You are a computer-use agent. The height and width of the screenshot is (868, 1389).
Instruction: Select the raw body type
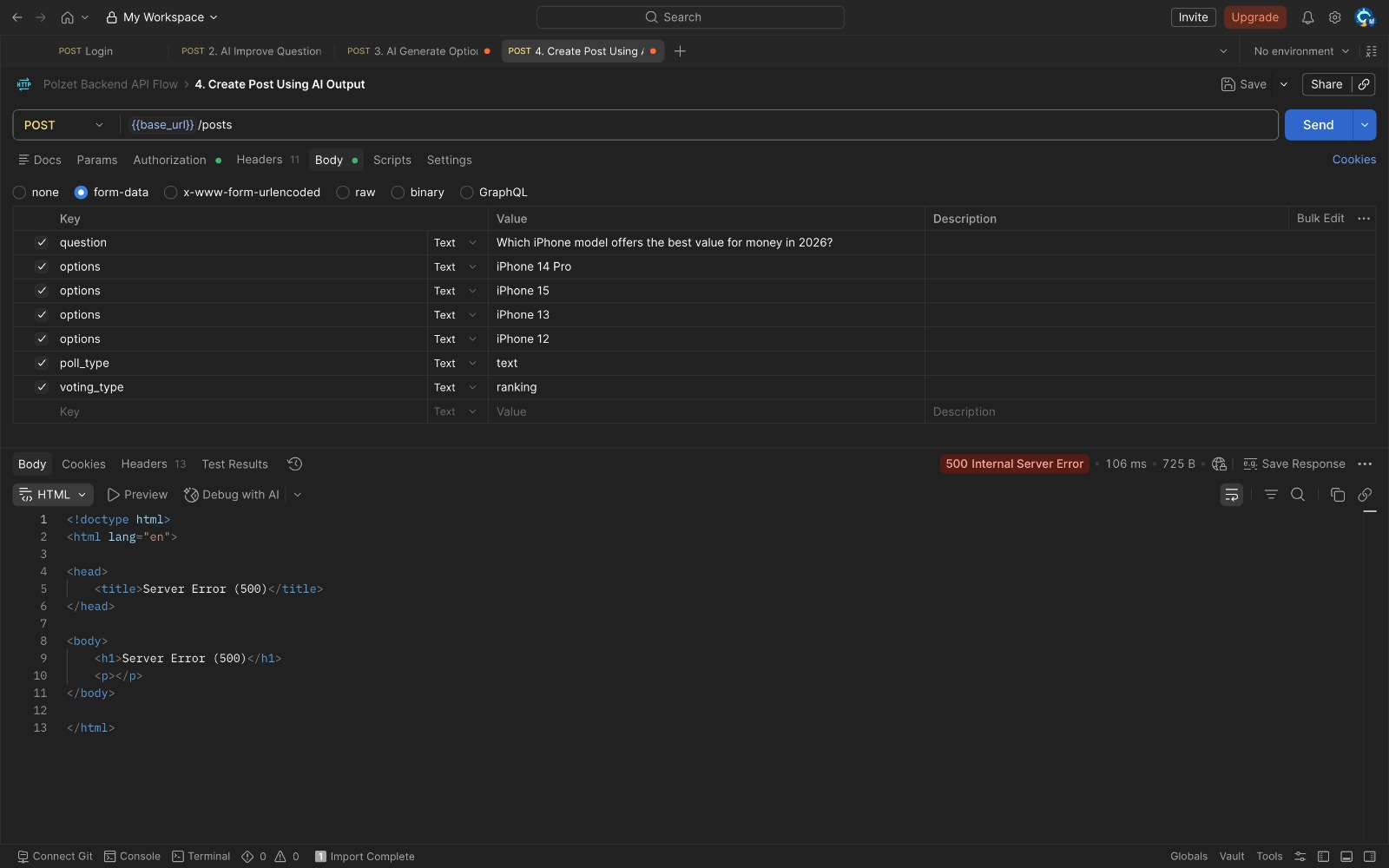coord(343,193)
